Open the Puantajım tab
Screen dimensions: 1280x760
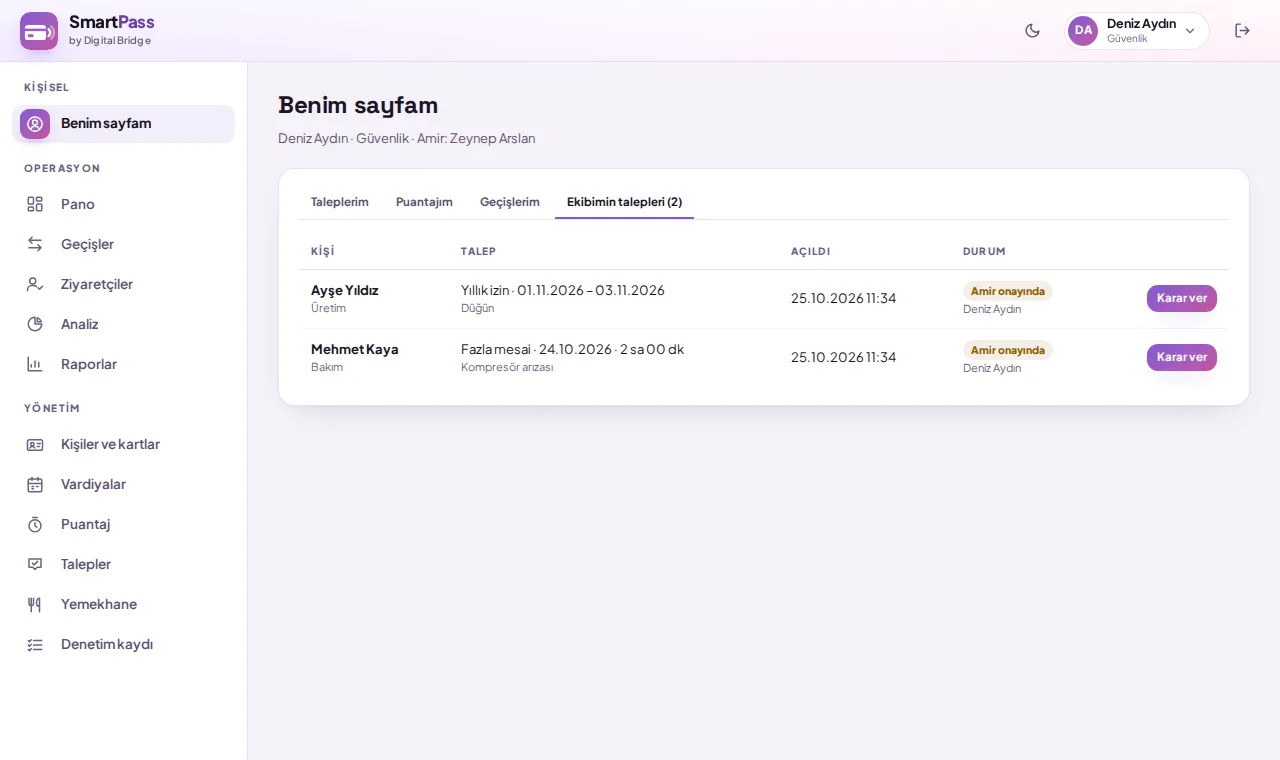(x=424, y=202)
